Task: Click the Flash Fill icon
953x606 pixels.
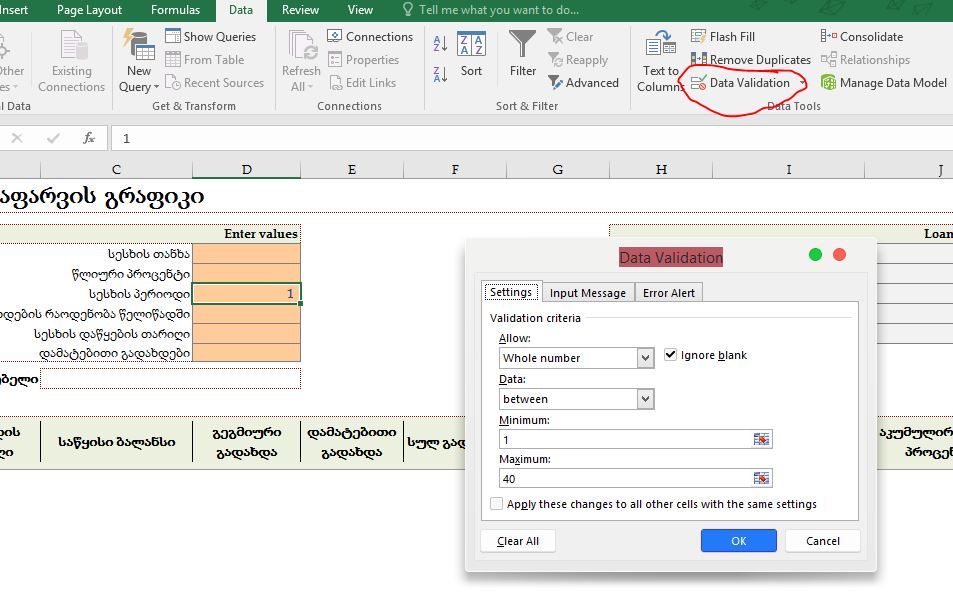Action: coord(700,37)
